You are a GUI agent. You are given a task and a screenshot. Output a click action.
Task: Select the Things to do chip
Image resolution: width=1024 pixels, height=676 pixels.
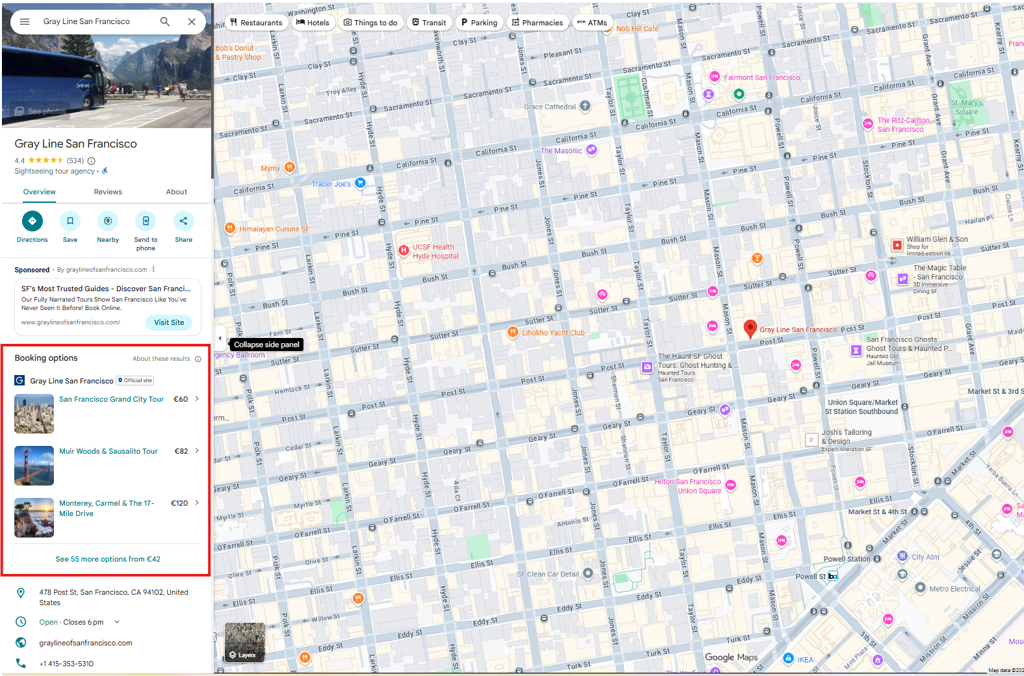coord(370,22)
